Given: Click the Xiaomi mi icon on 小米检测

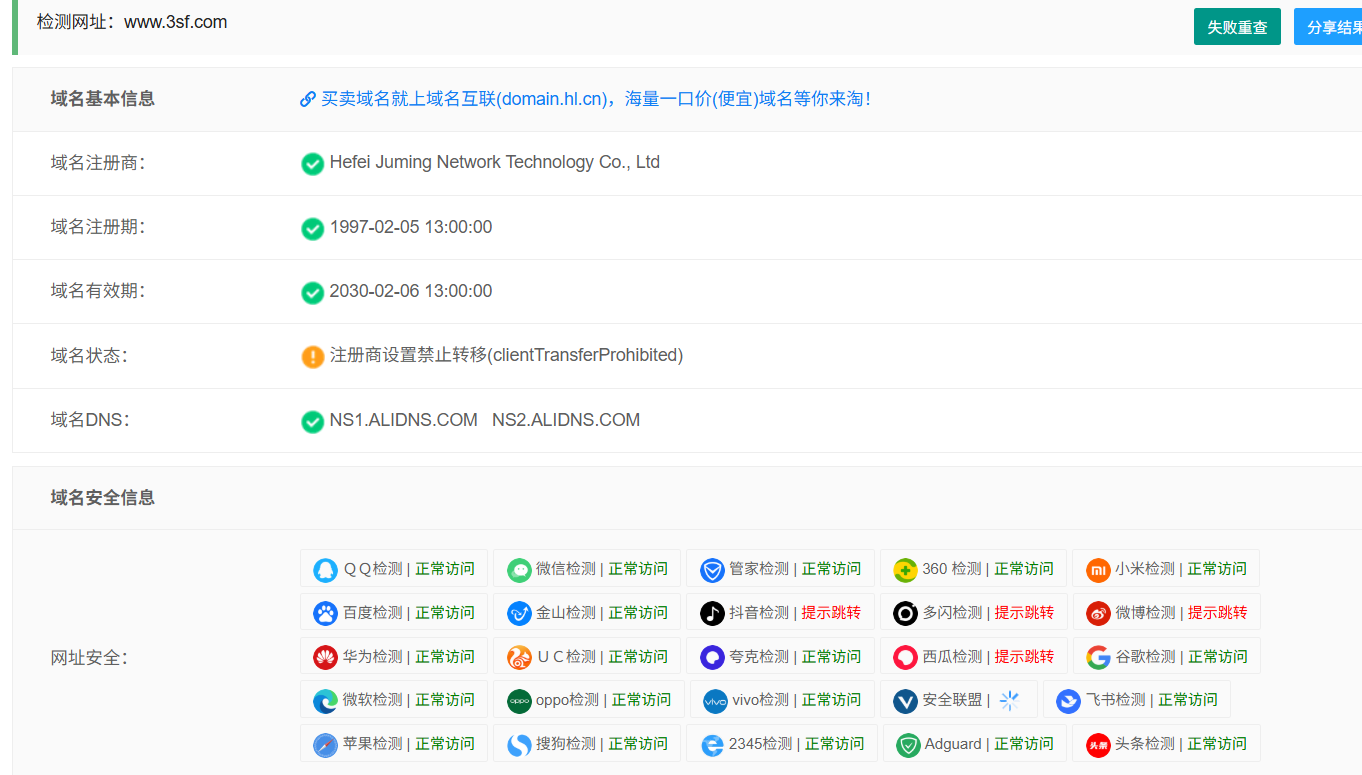Looking at the screenshot, I should [1099, 568].
